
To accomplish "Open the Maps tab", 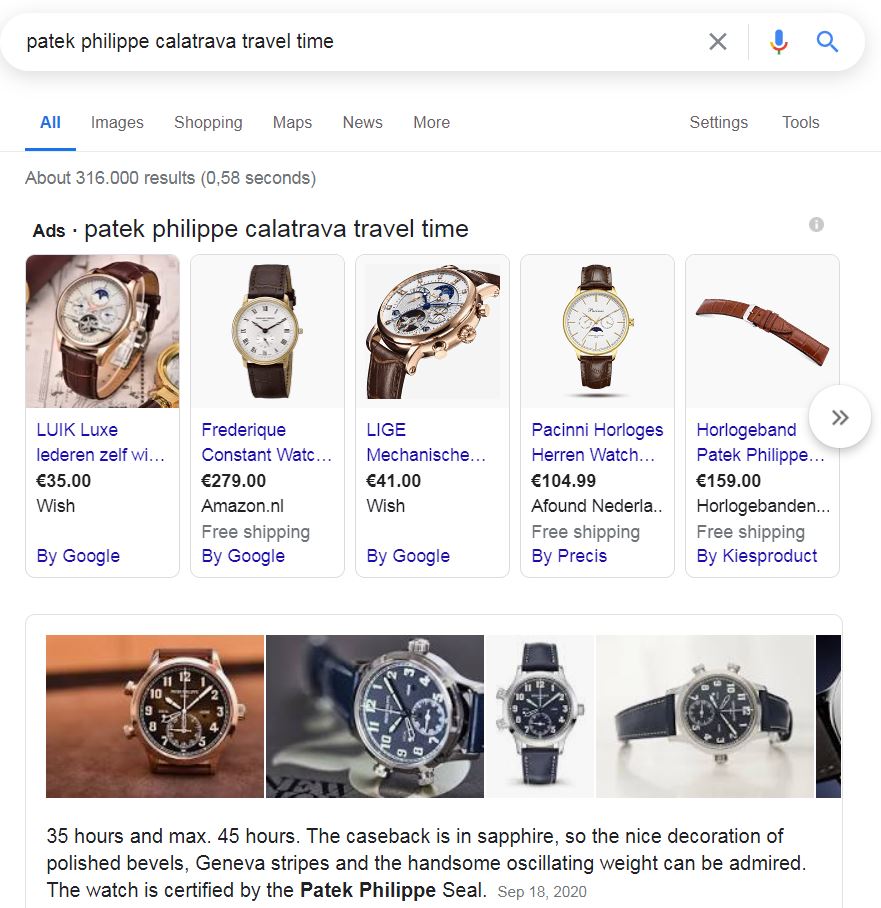I will coord(292,122).
